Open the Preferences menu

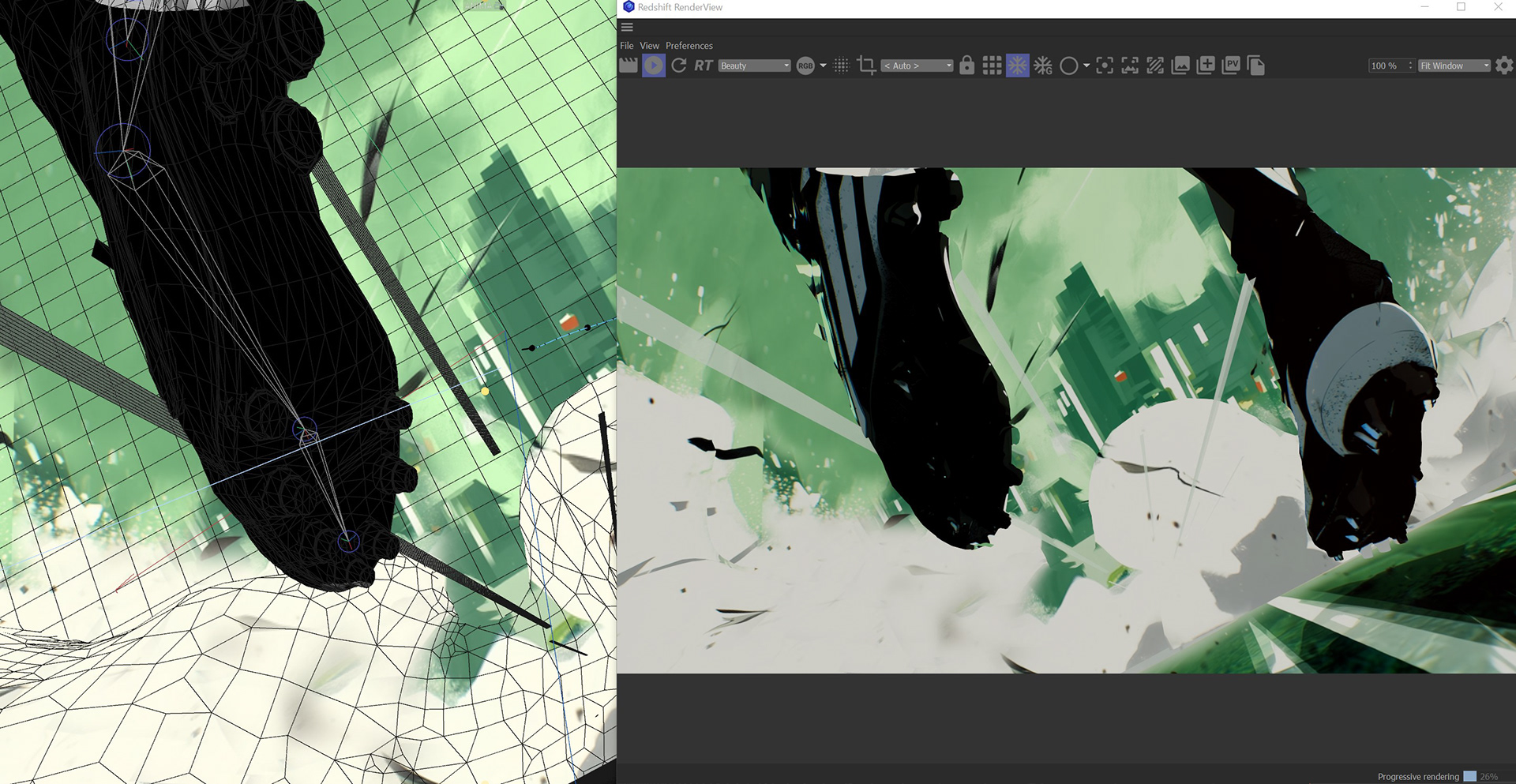(689, 46)
